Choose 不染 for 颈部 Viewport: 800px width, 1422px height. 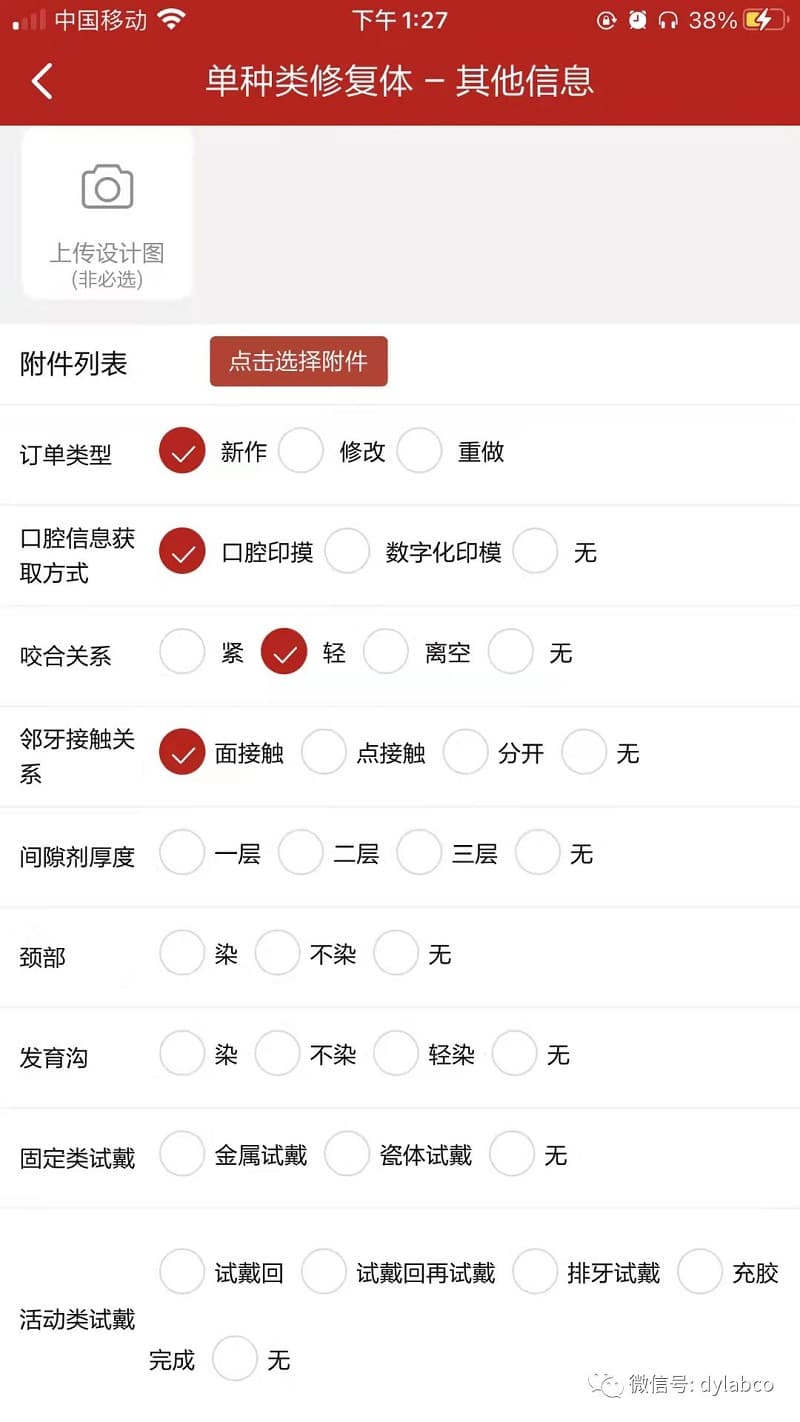click(277, 954)
